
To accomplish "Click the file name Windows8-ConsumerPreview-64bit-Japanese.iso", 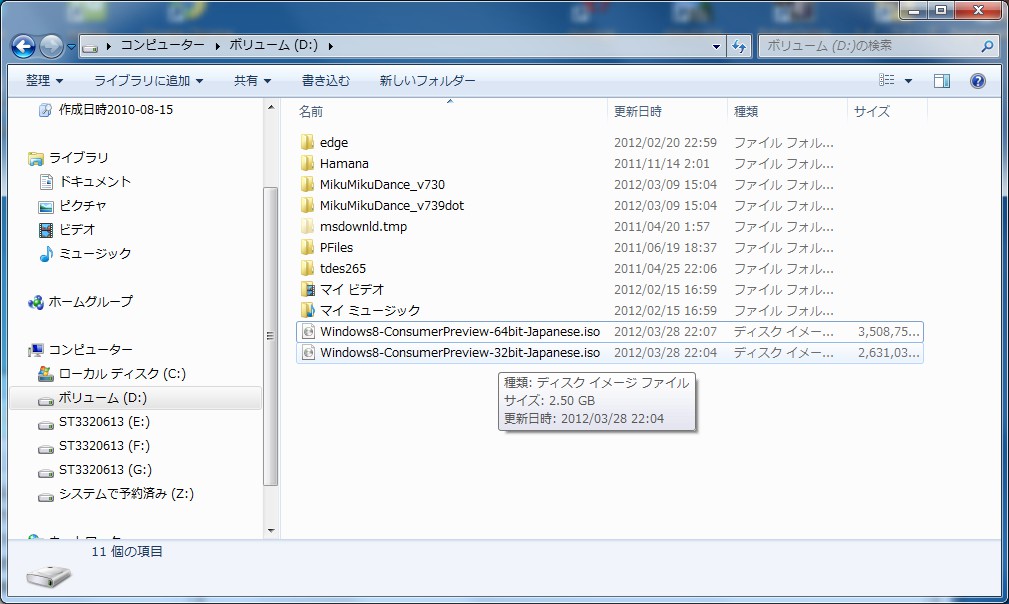I will [x=460, y=331].
